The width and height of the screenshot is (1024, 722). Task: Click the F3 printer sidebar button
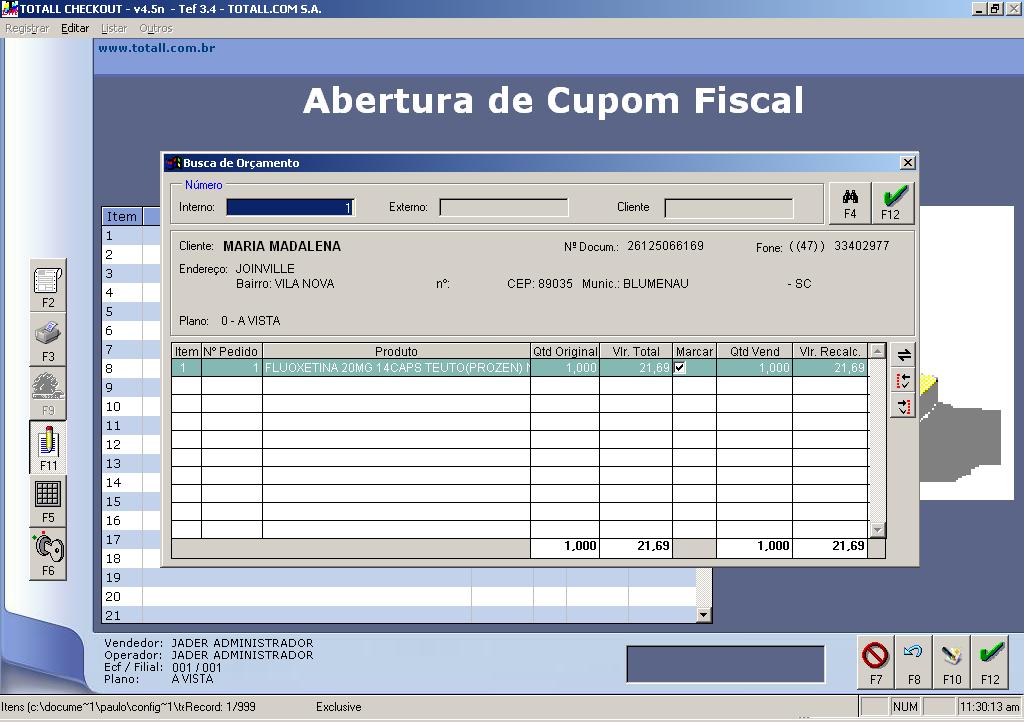point(48,339)
